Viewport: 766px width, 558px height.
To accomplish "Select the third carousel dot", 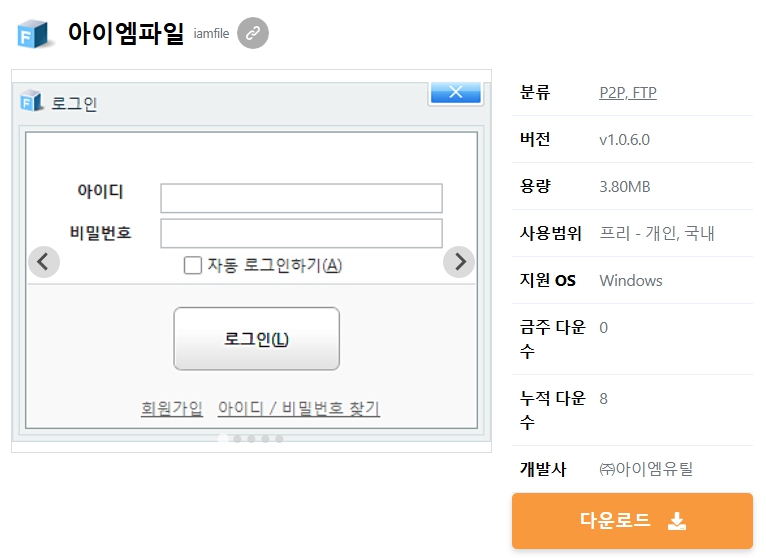I will [x=251, y=439].
